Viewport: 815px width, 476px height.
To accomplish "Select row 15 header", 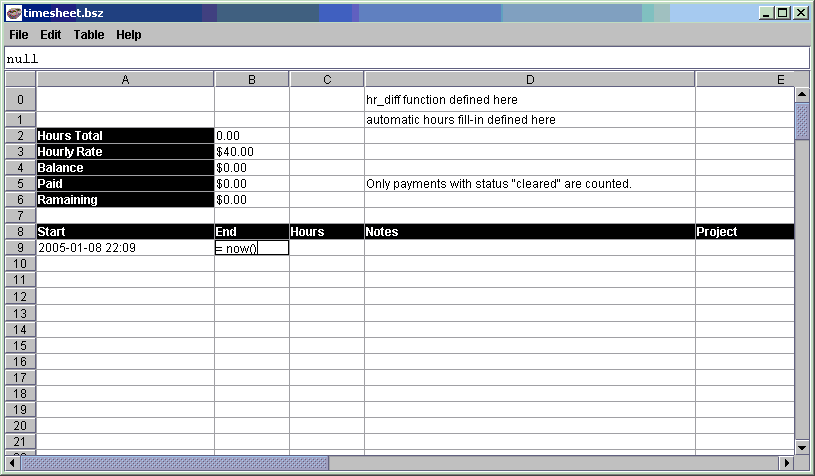I will point(20,346).
